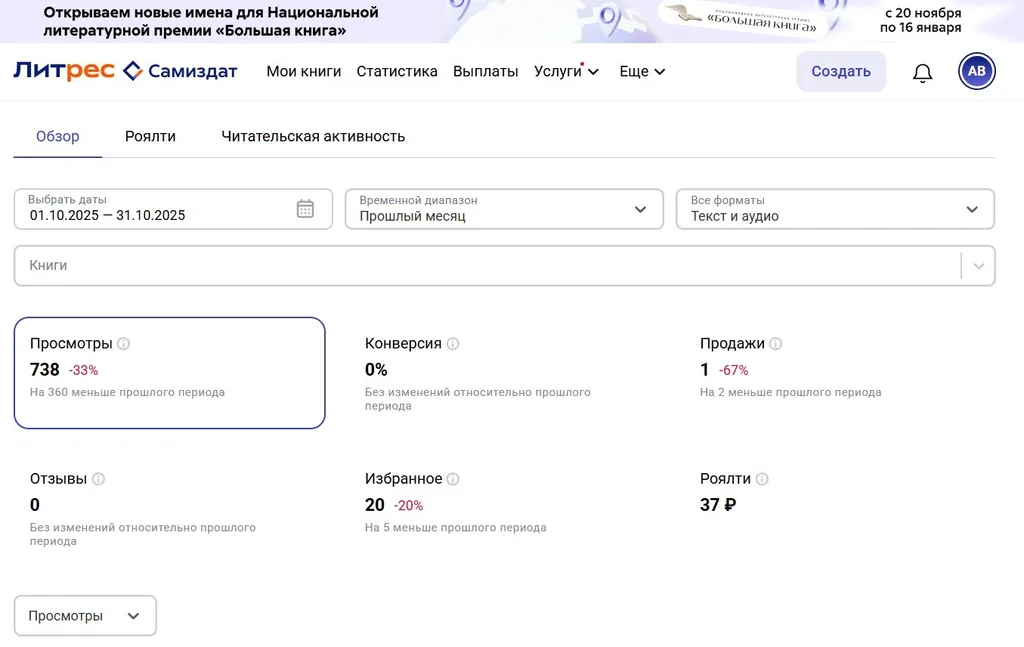
Task: Click the calendar icon in date field
Action: [x=305, y=209]
